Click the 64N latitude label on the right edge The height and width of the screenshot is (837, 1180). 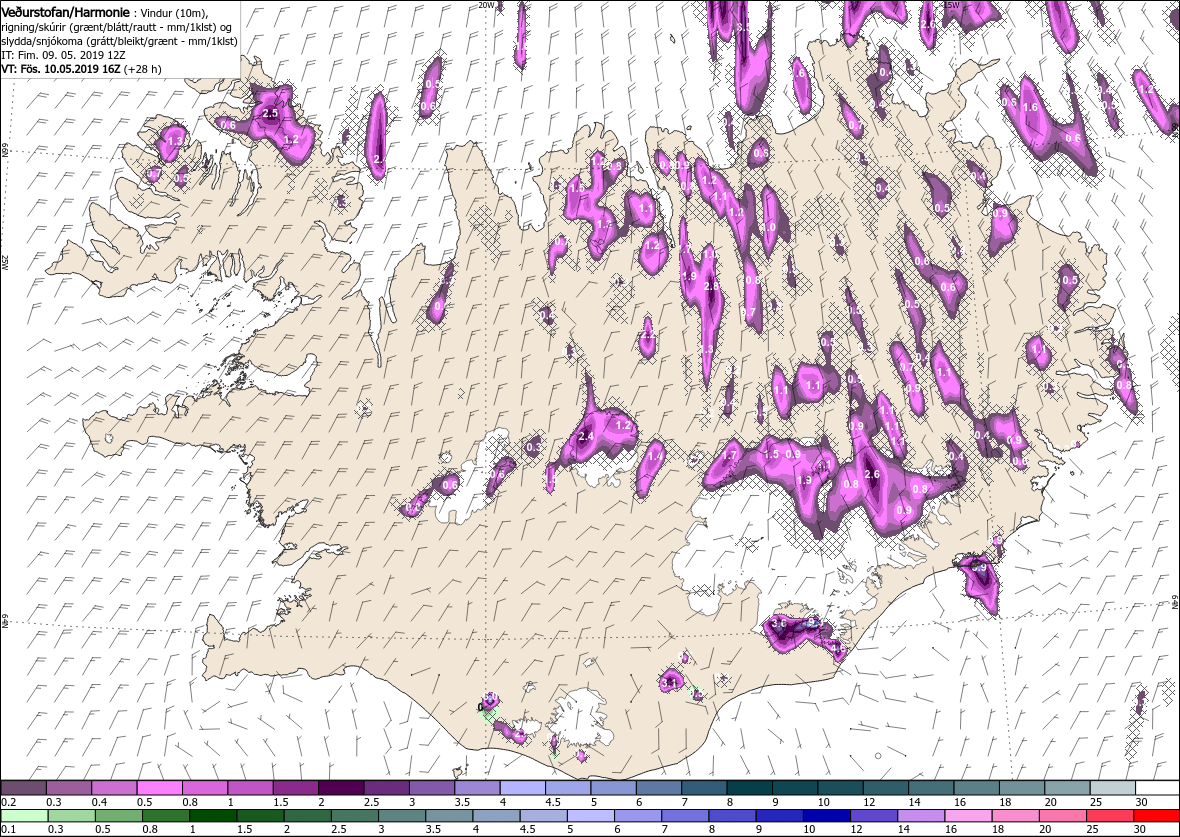pyautogui.click(x=1175, y=604)
